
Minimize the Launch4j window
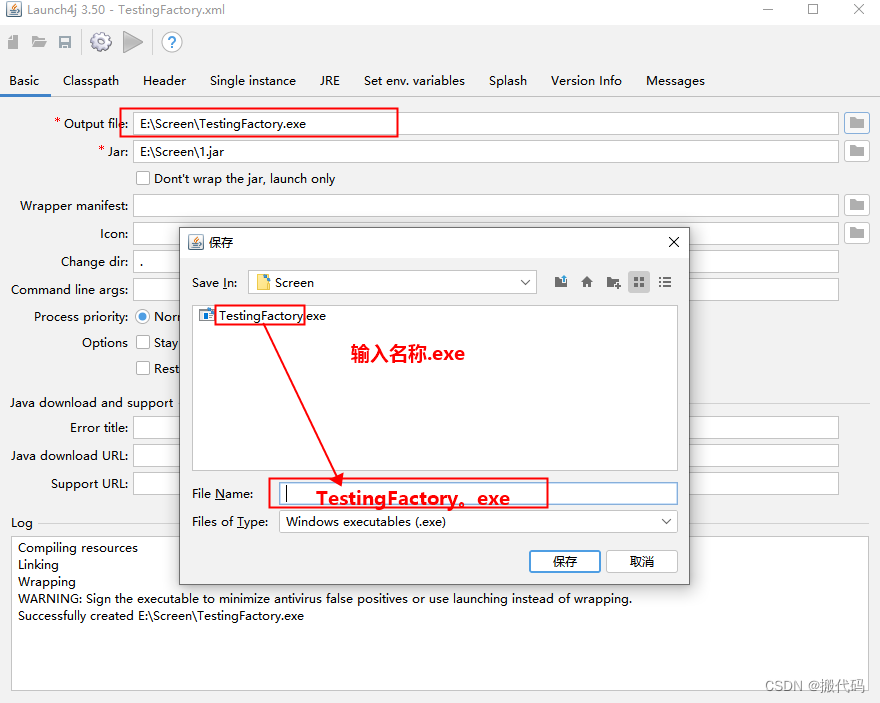tap(768, 10)
